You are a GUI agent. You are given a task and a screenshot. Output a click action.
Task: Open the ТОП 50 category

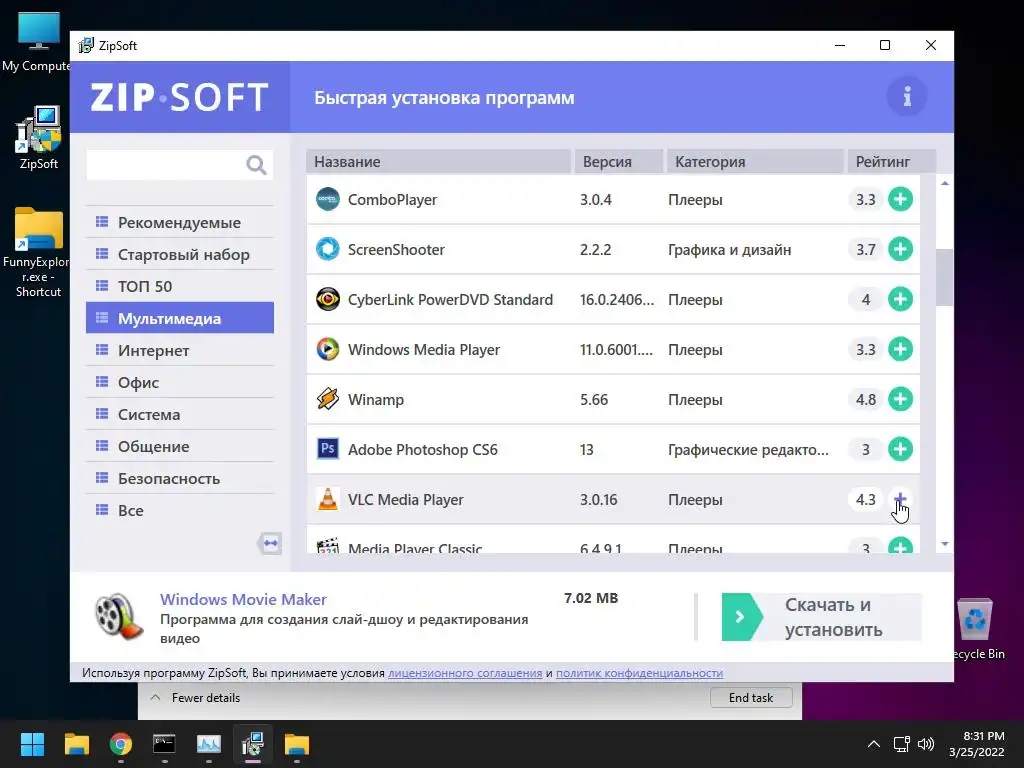click(x=180, y=286)
